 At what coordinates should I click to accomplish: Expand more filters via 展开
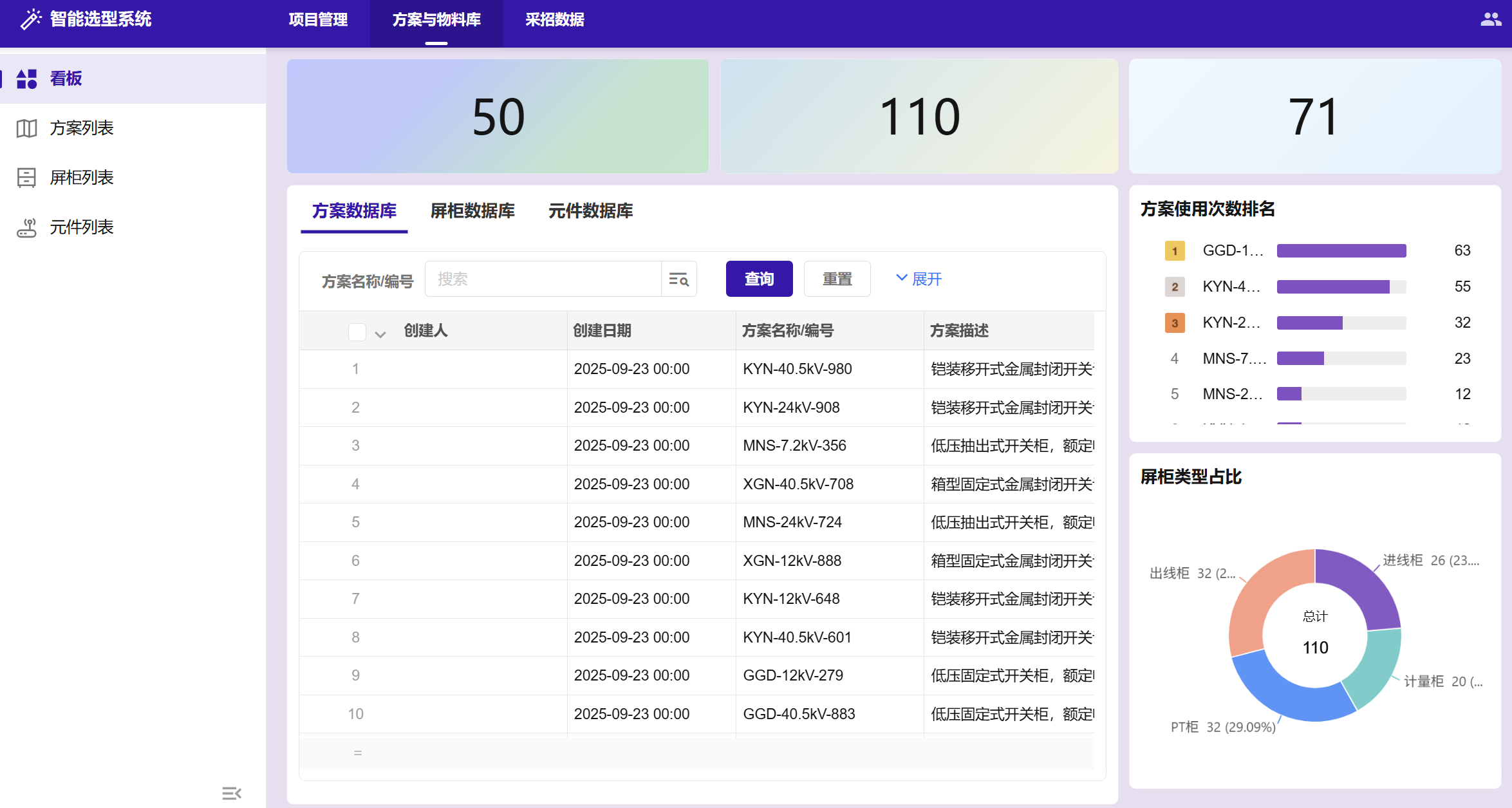point(919,279)
